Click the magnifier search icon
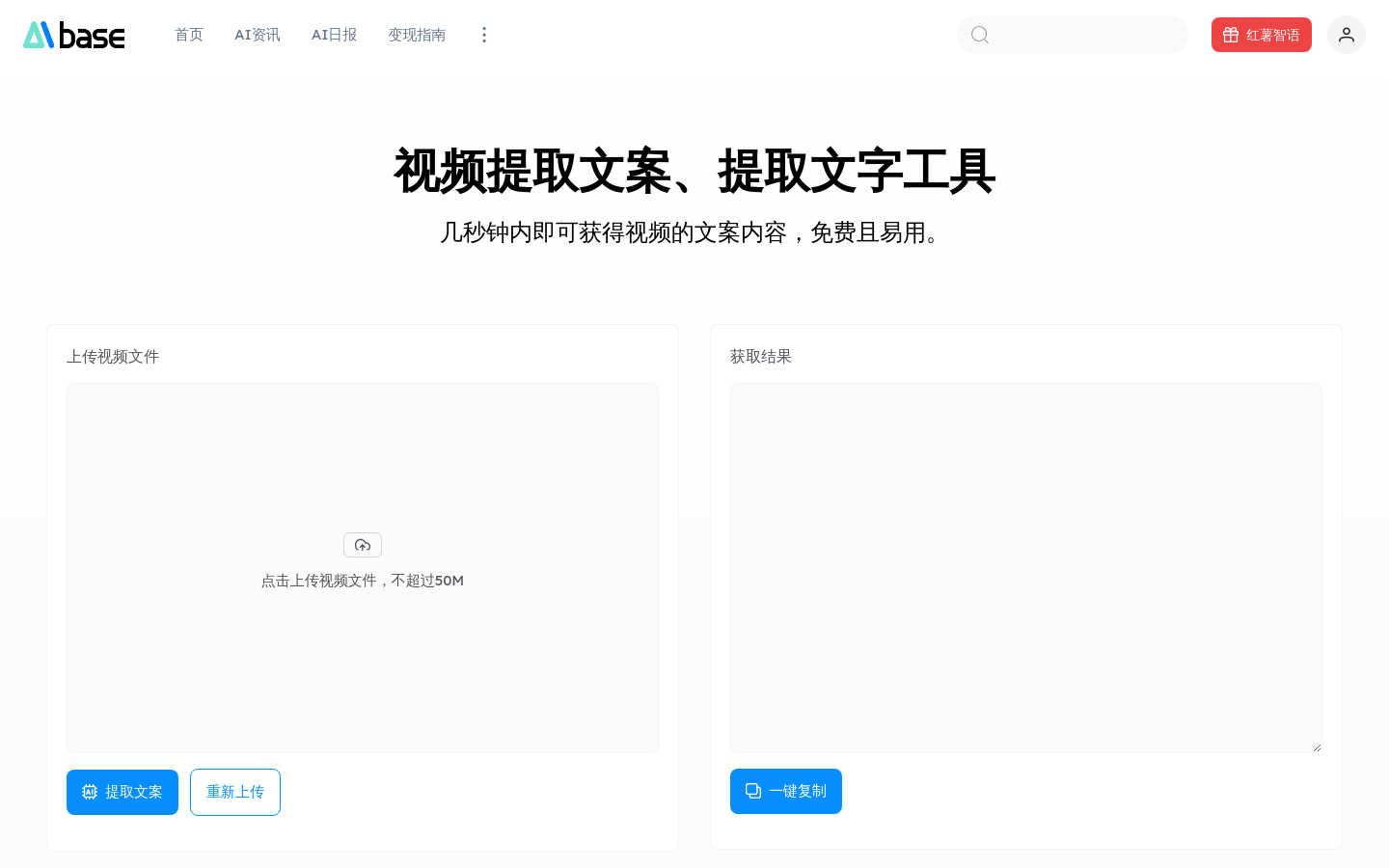The image size is (1389, 868). pyautogui.click(x=980, y=35)
